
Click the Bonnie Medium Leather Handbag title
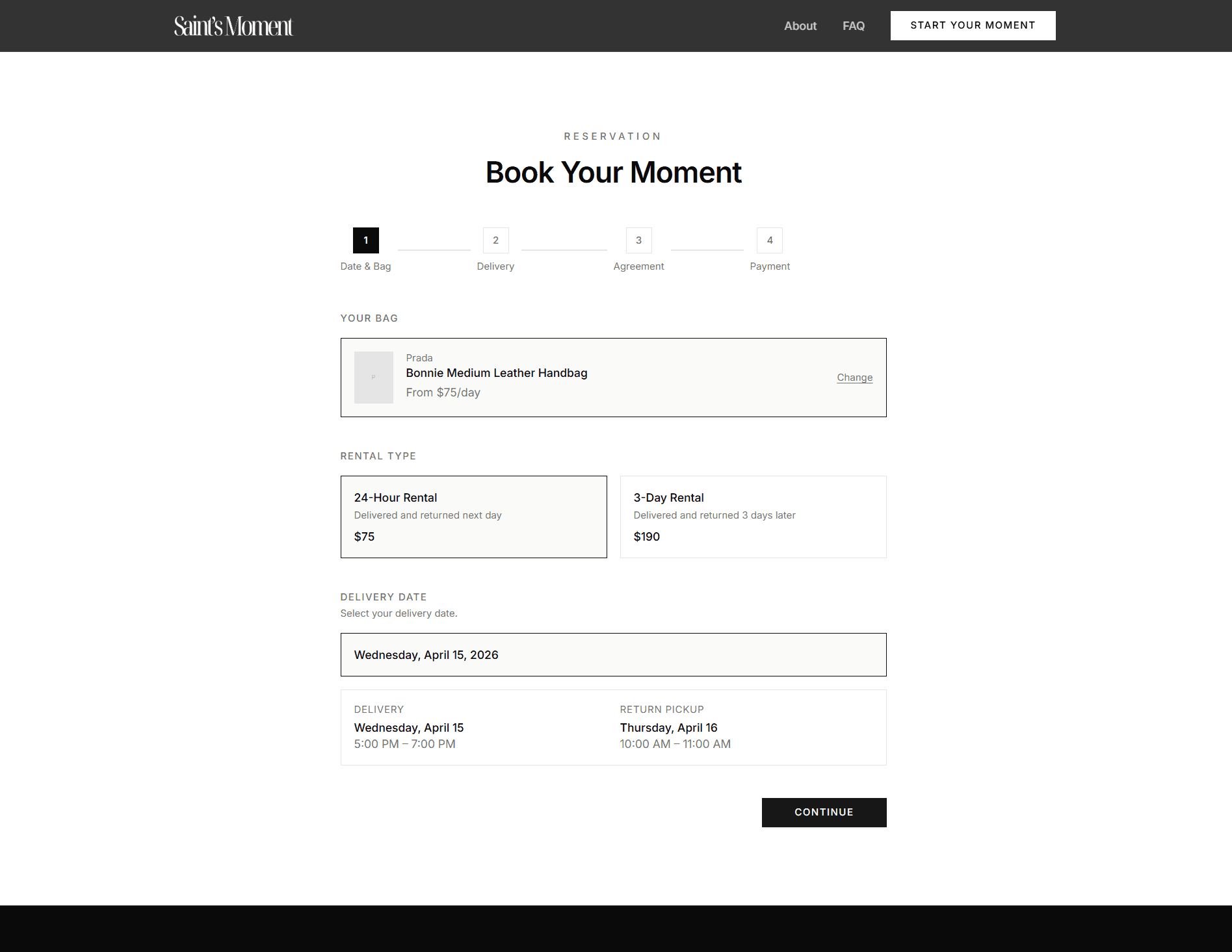click(x=496, y=372)
